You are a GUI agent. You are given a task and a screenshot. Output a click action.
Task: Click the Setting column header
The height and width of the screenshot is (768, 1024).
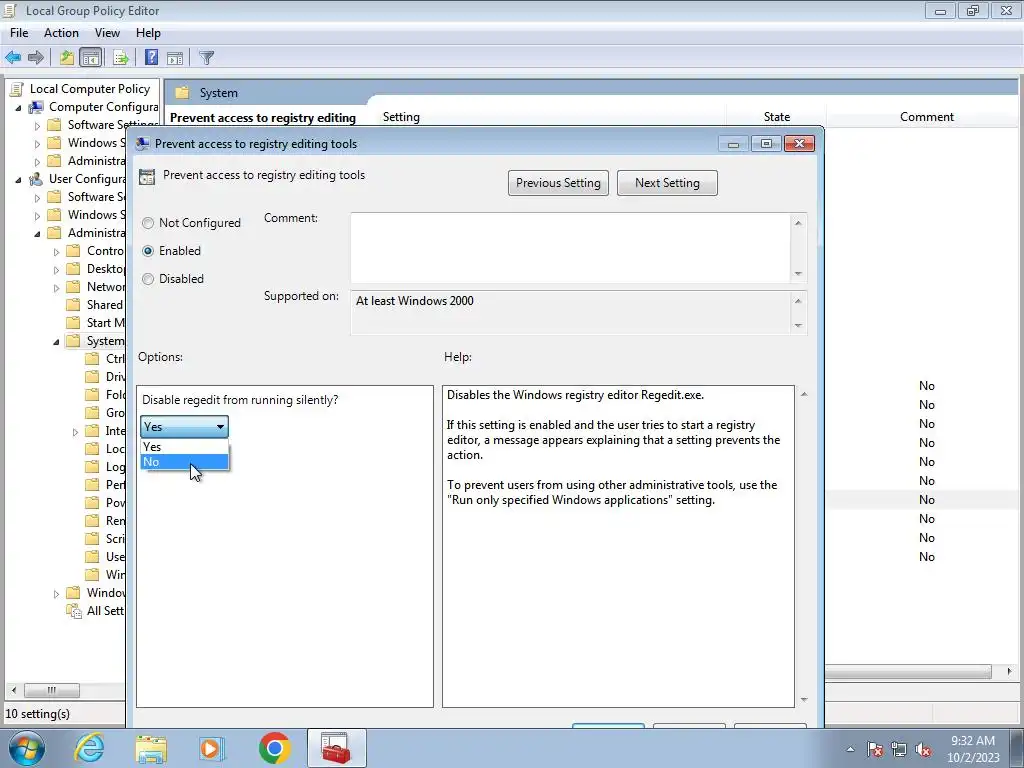(401, 117)
